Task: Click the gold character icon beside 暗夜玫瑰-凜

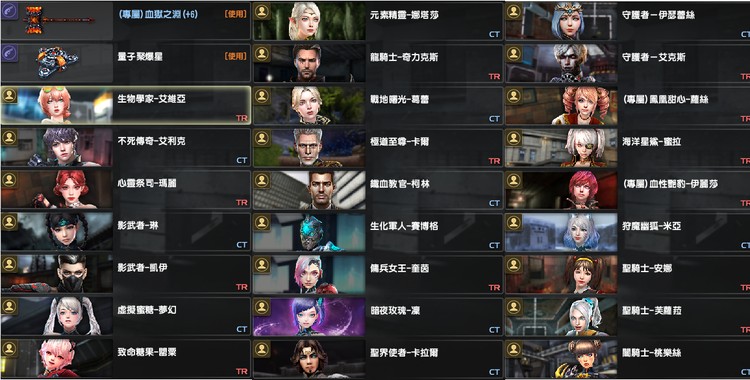Action: [x=262, y=306]
